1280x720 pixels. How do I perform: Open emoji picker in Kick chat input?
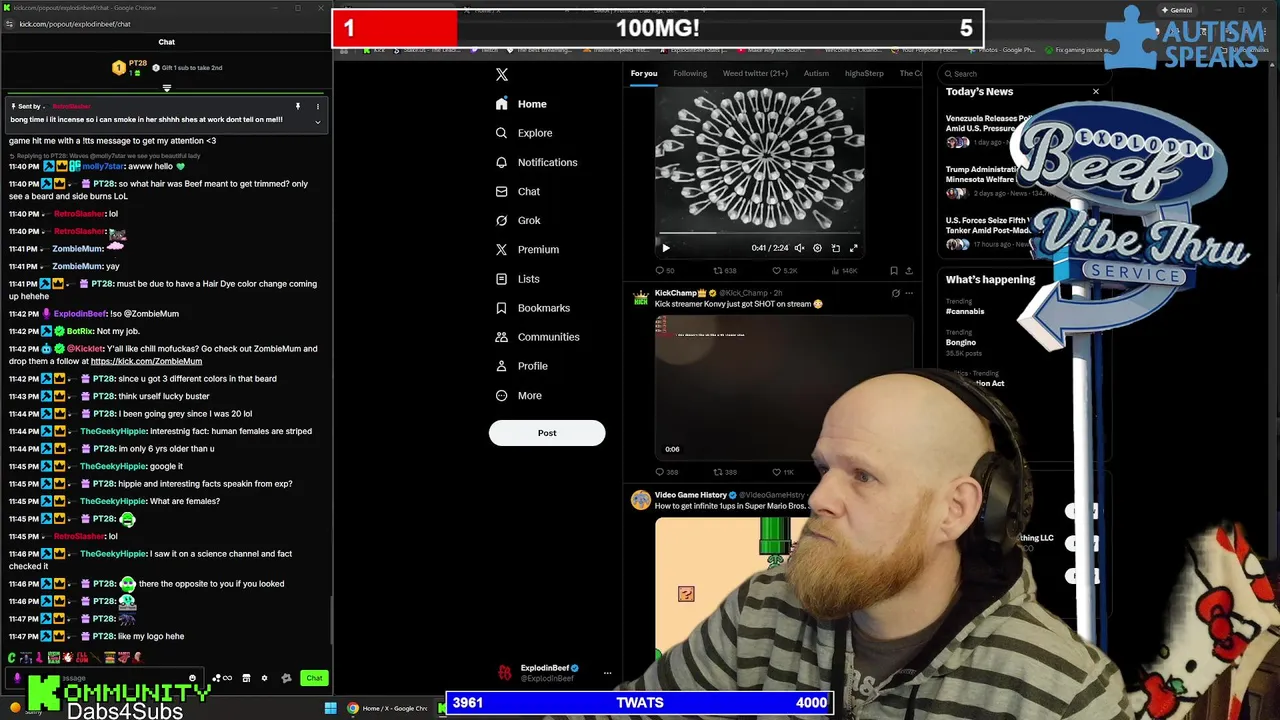(x=192, y=678)
